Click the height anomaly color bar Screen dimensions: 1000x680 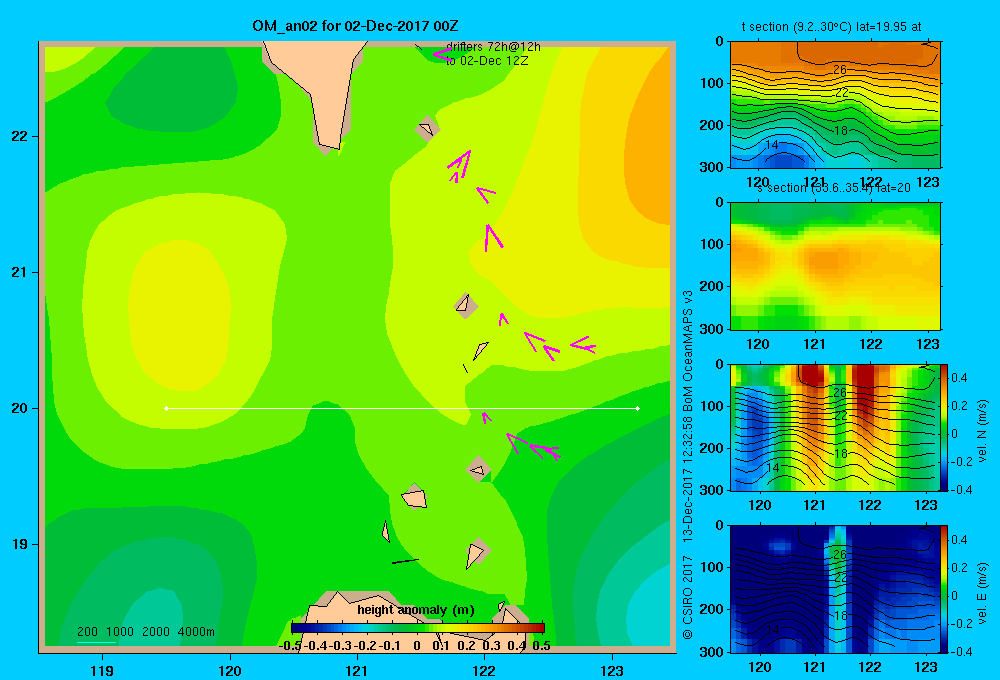[417, 628]
